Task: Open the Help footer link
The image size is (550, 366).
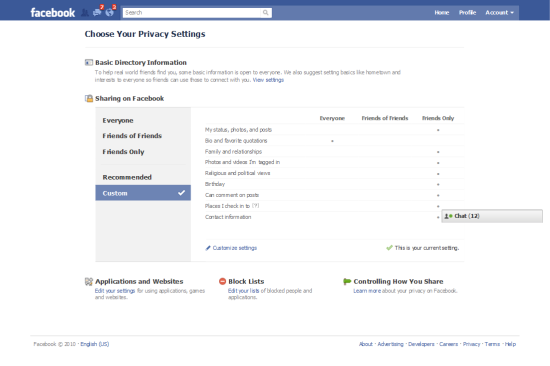Action: [x=510, y=344]
